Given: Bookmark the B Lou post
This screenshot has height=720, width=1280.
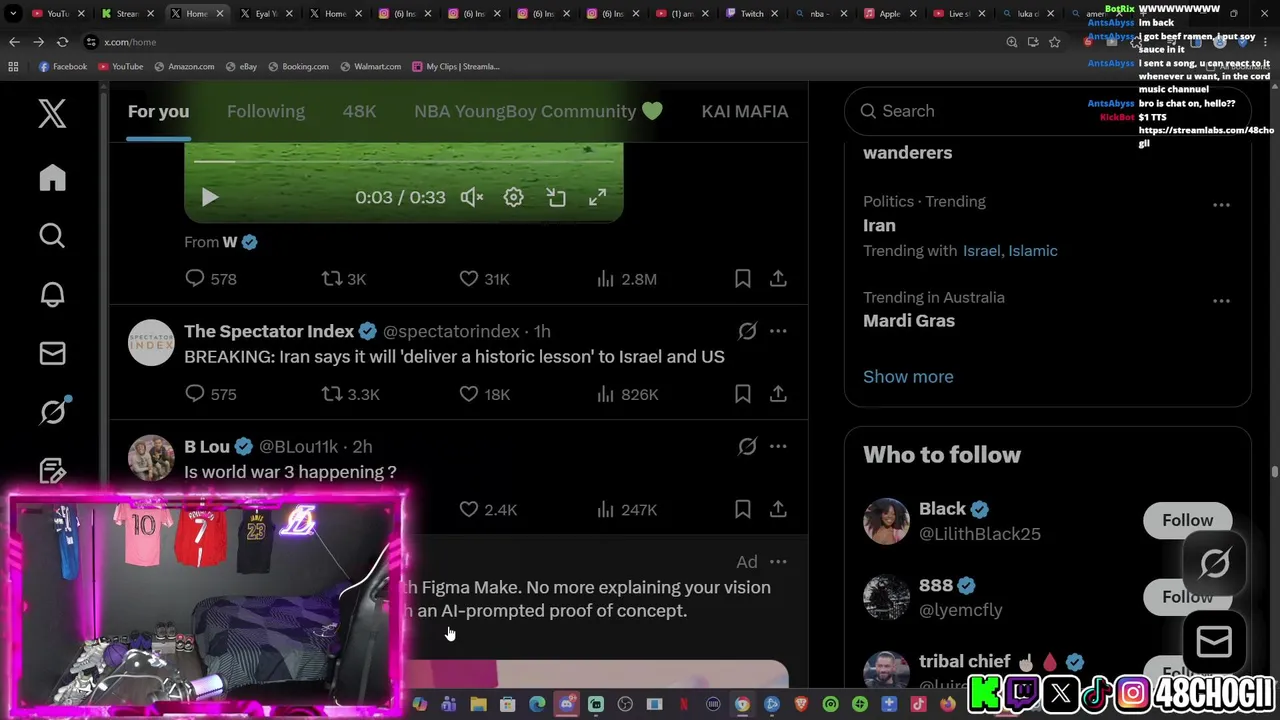Looking at the screenshot, I should tap(742, 510).
